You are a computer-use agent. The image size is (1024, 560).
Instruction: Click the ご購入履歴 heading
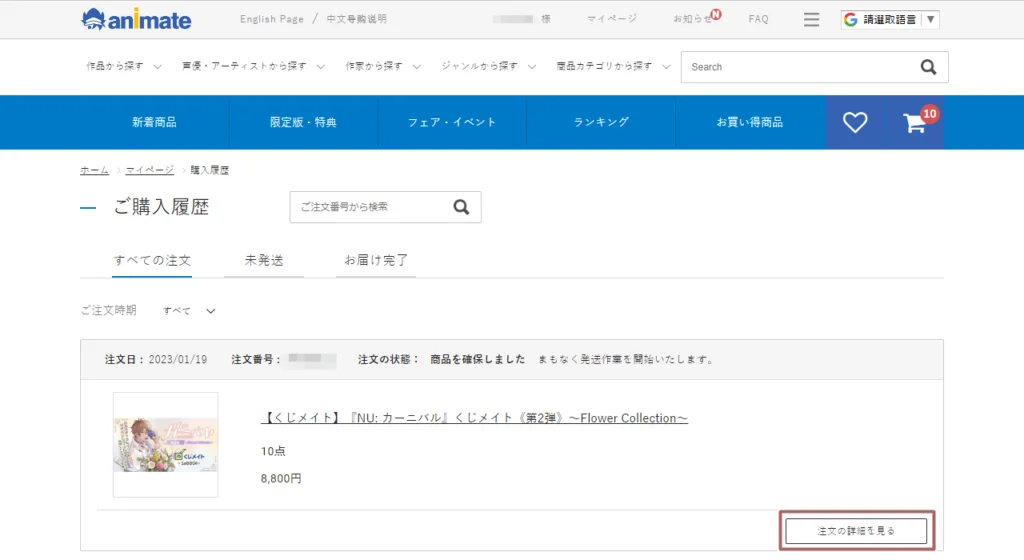161,207
